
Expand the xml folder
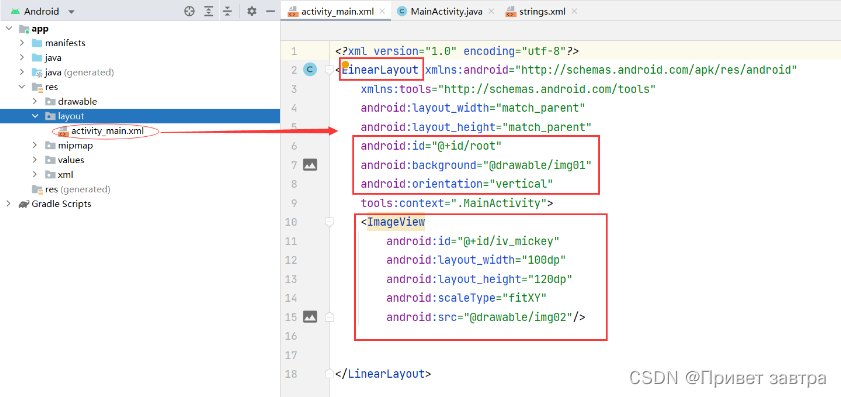click(35, 174)
